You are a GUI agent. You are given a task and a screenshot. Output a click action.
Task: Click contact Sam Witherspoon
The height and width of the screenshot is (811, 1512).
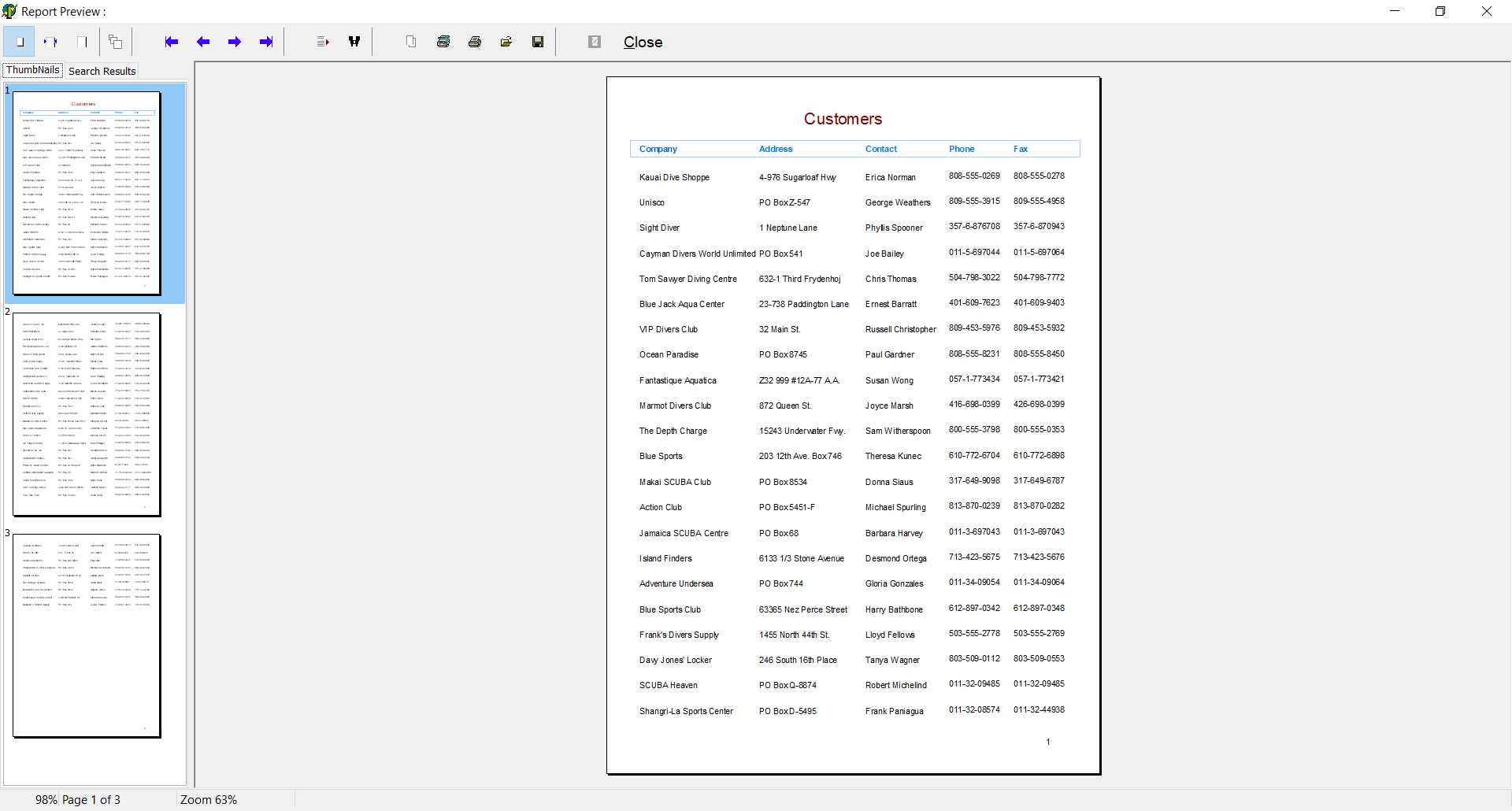click(x=898, y=431)
